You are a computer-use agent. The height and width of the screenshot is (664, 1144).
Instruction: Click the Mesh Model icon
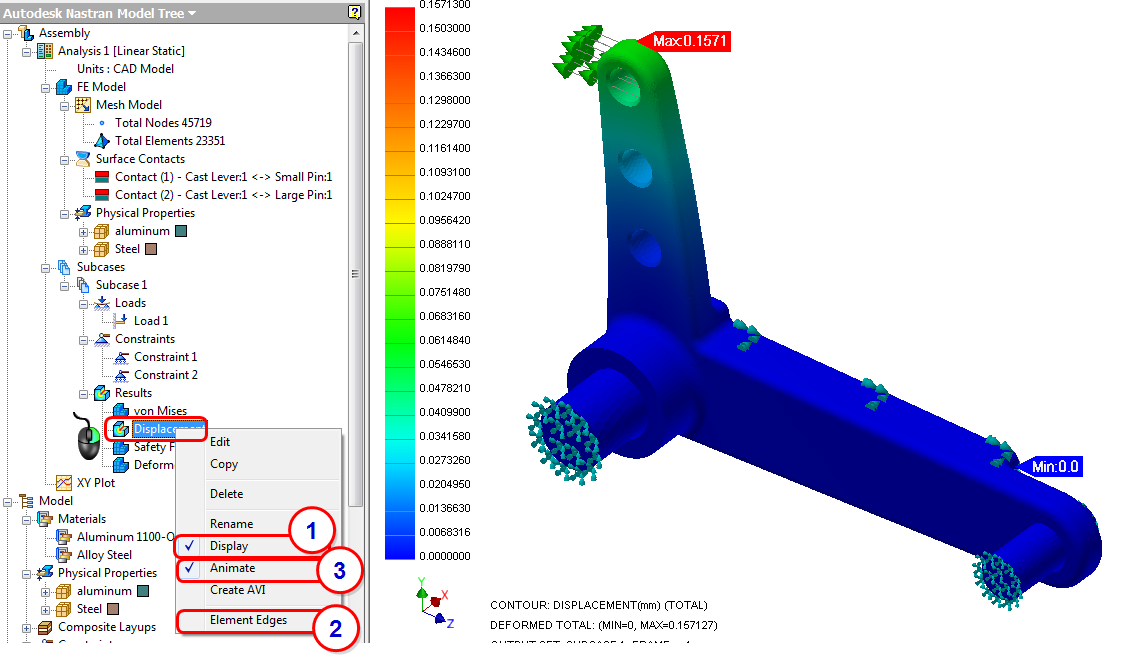click(83, 105)
